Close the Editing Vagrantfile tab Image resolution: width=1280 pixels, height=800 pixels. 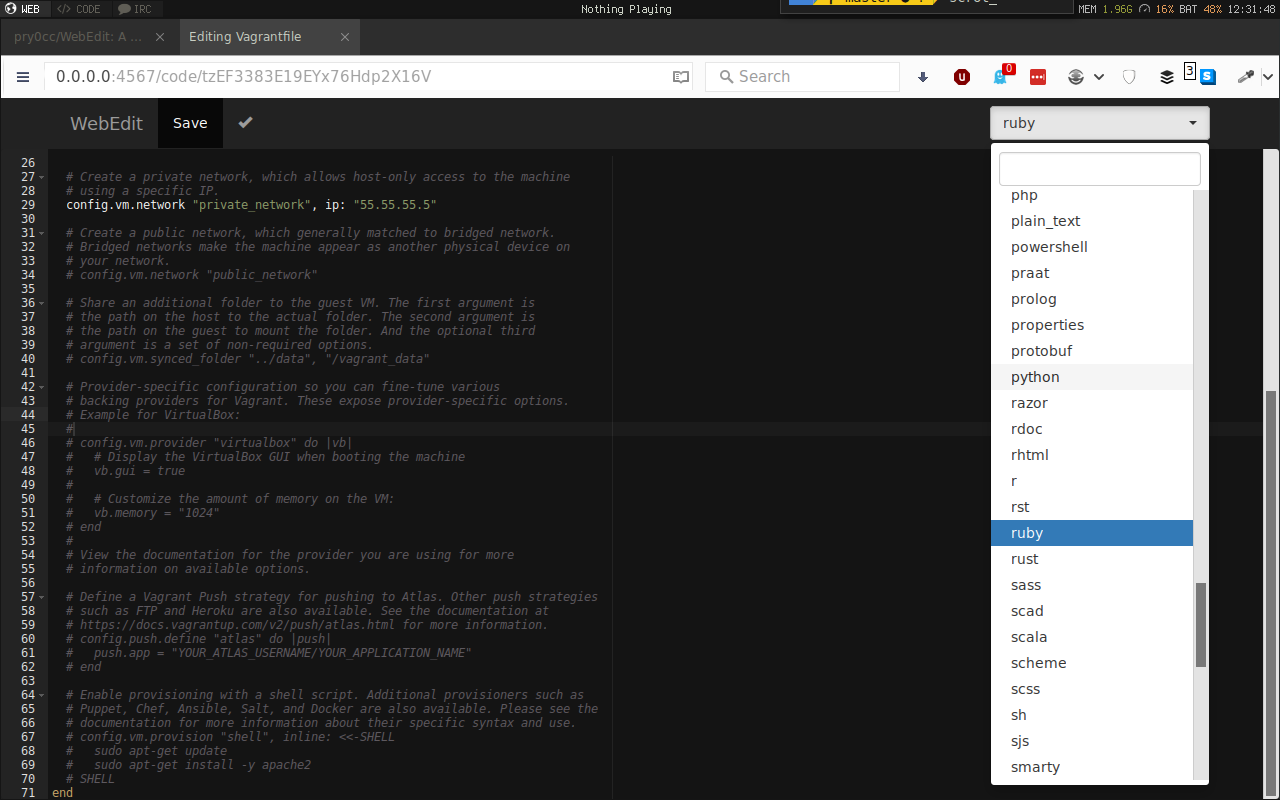tap(345, 37)
